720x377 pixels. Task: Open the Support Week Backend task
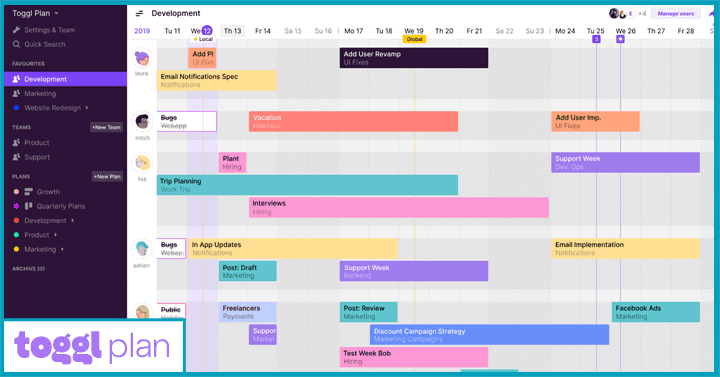[x=414, y=271]
